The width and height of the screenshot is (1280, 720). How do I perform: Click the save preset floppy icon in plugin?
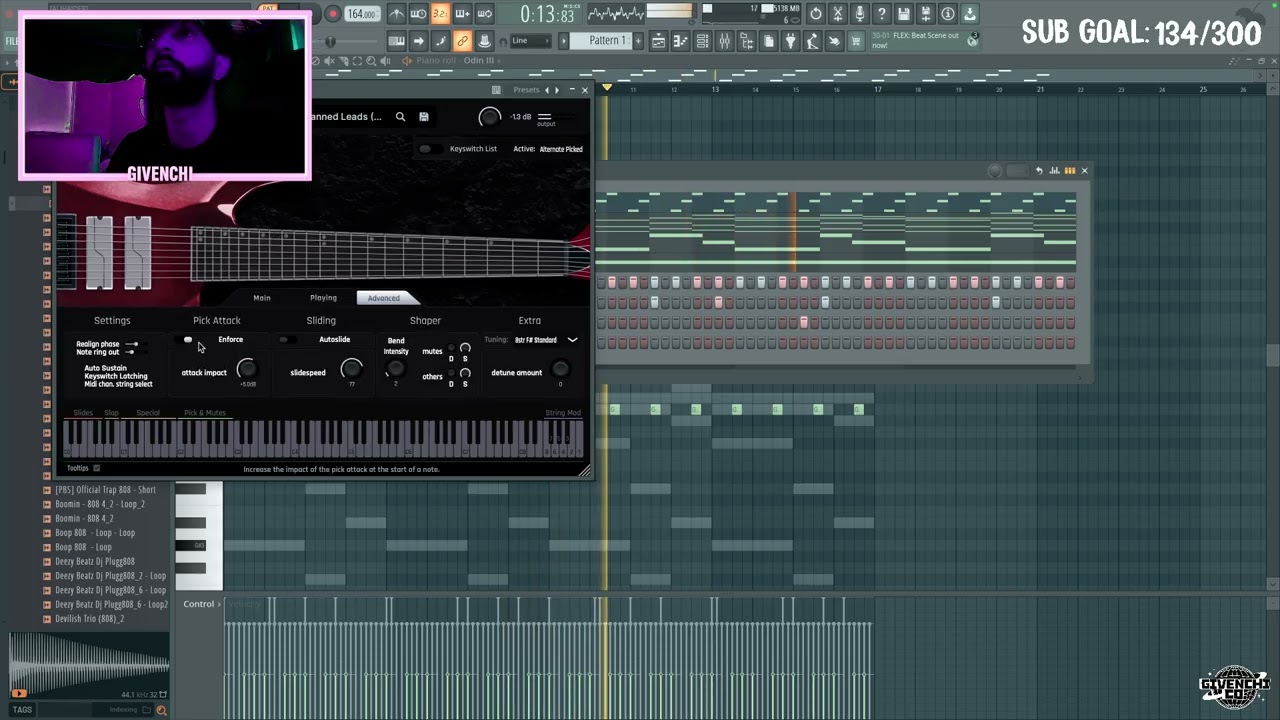click(424, 117)
